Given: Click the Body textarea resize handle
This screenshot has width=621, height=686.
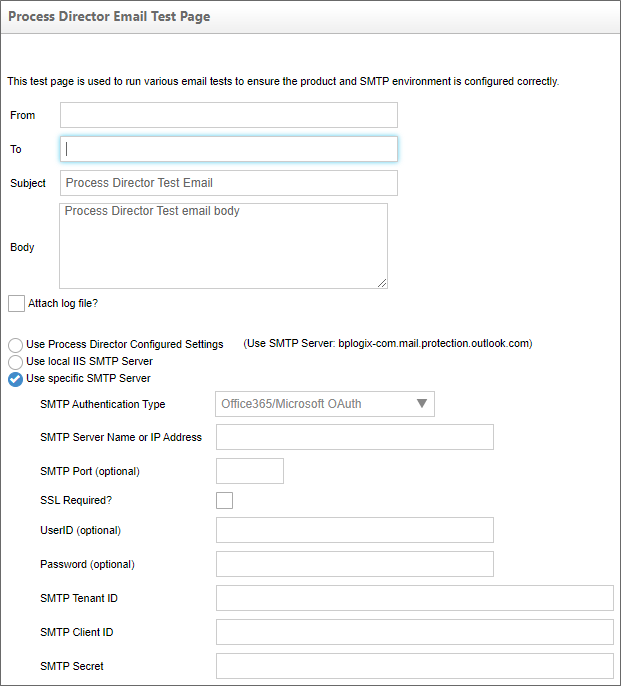Looking at the screenshot, I should tap(382, 283).
